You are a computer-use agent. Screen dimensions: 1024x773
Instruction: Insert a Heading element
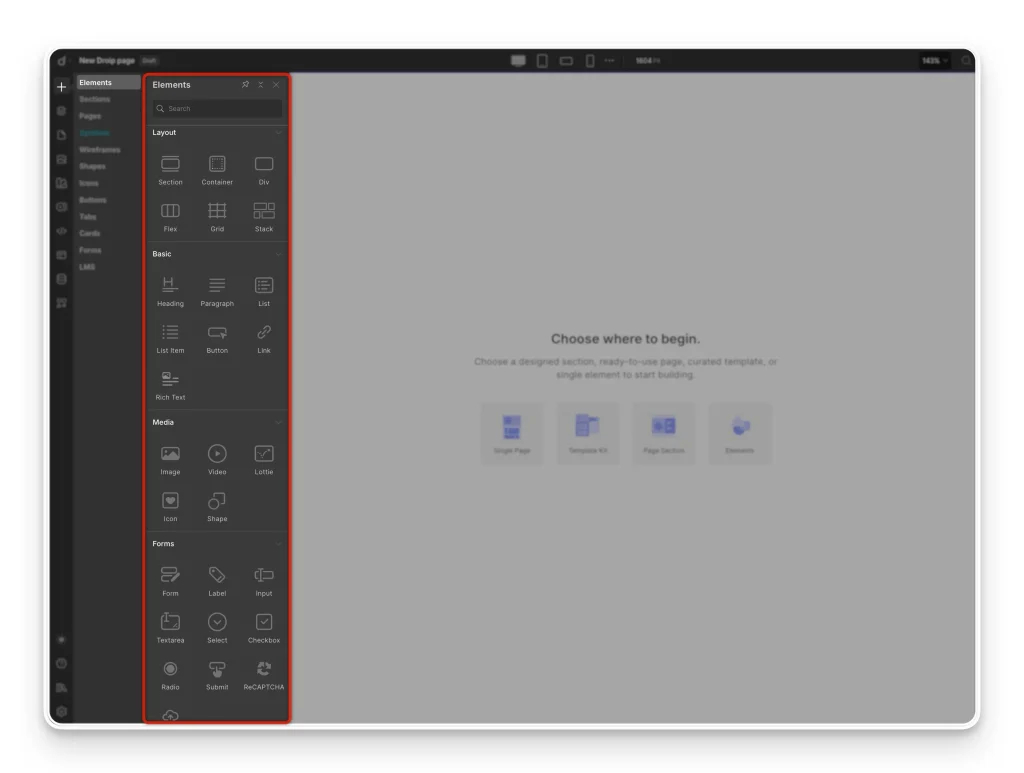pos(170,292)
